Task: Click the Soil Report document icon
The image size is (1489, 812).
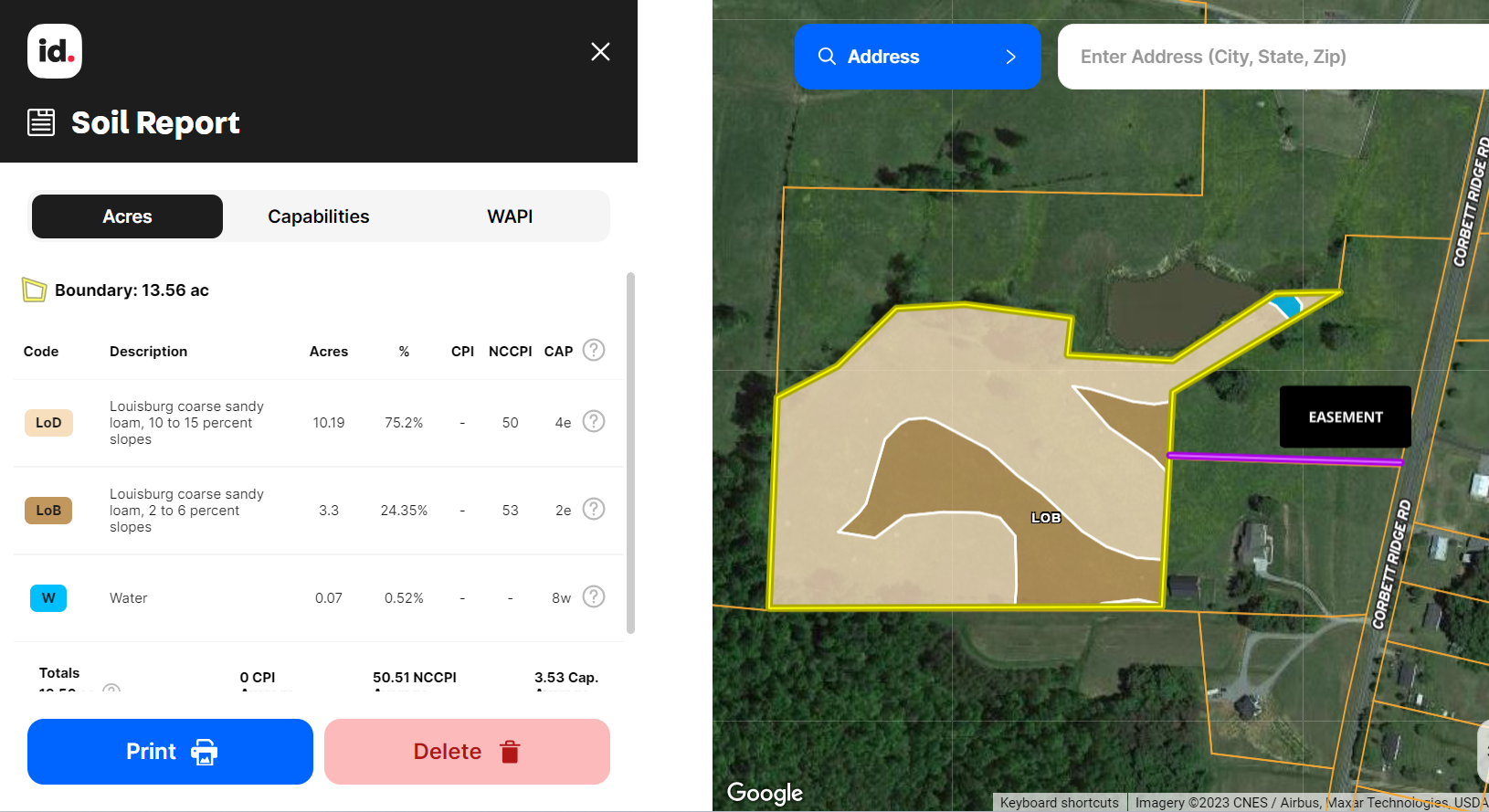Action: click(x=41, y=122)
